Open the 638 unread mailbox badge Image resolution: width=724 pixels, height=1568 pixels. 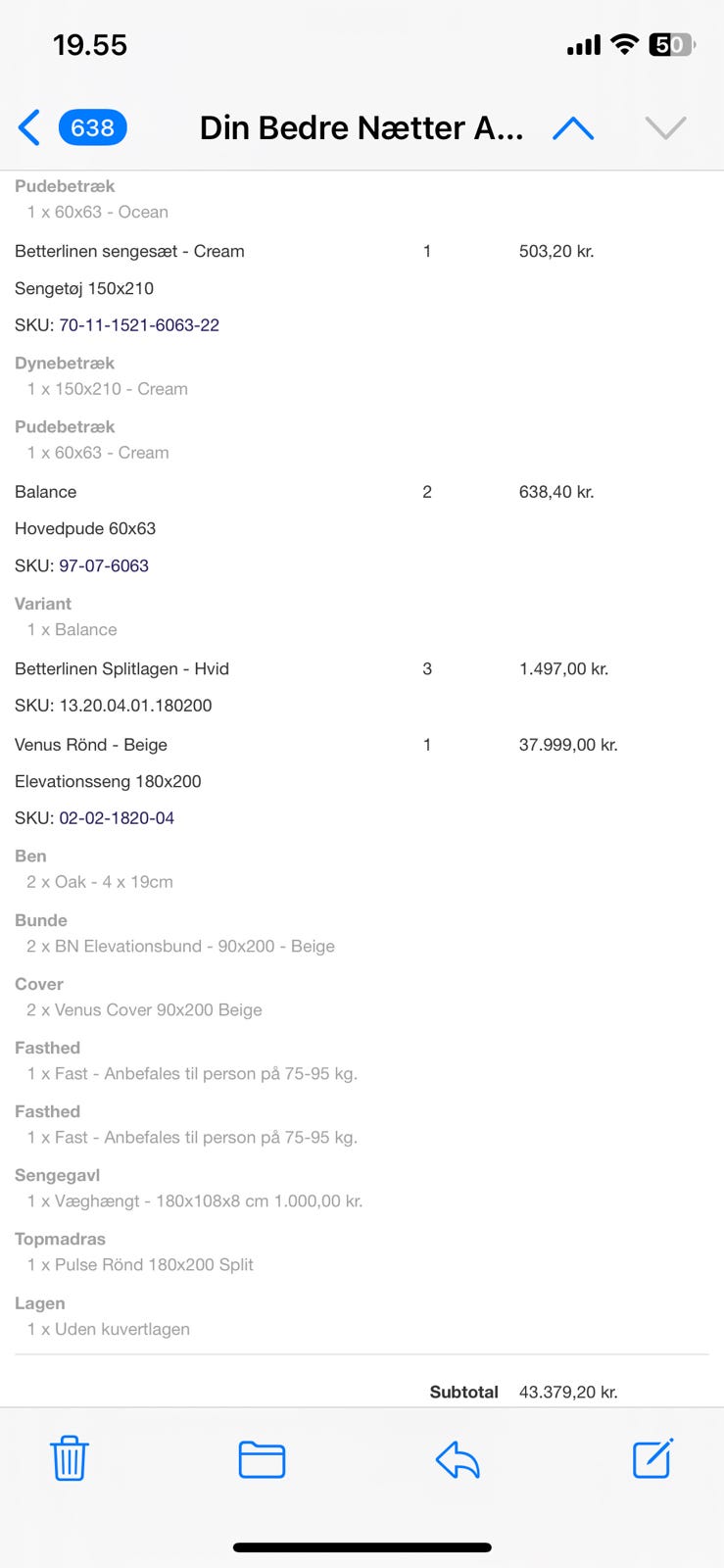[92, 127]
